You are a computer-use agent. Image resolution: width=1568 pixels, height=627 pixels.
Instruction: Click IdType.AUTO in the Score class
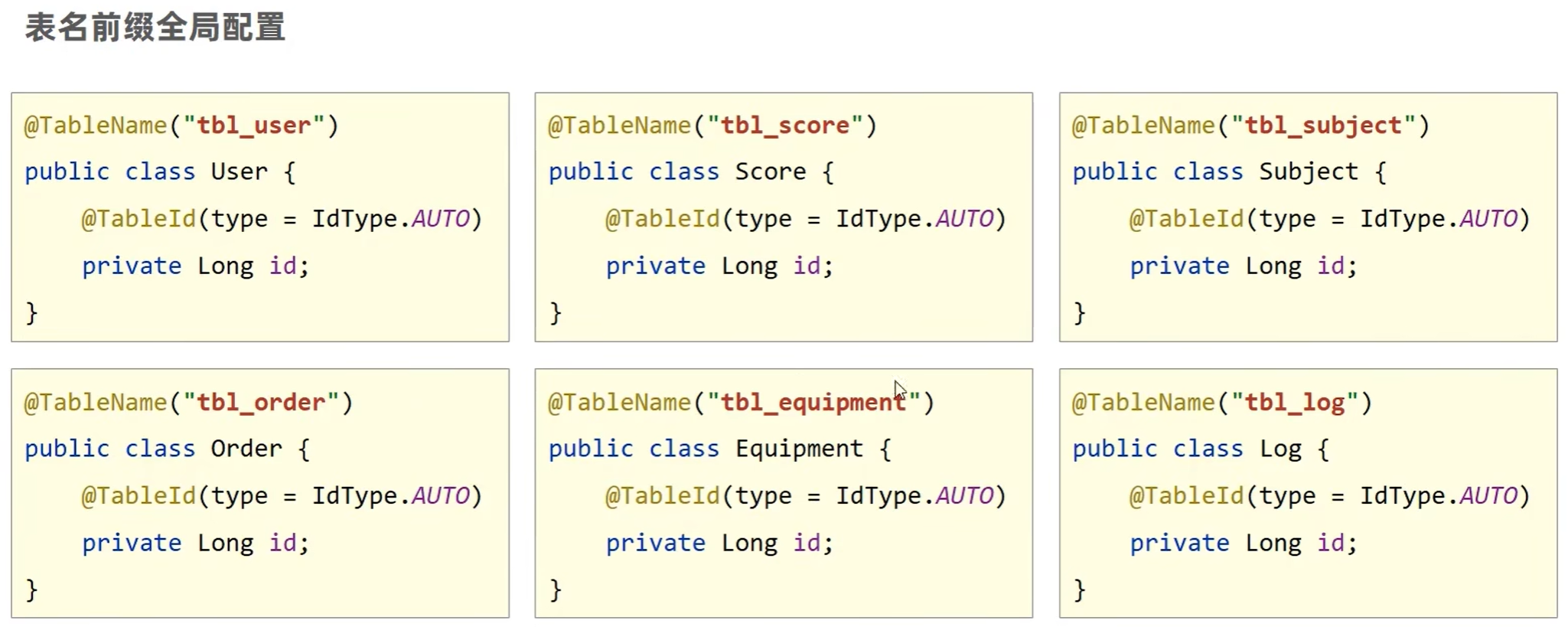[914, 219]
